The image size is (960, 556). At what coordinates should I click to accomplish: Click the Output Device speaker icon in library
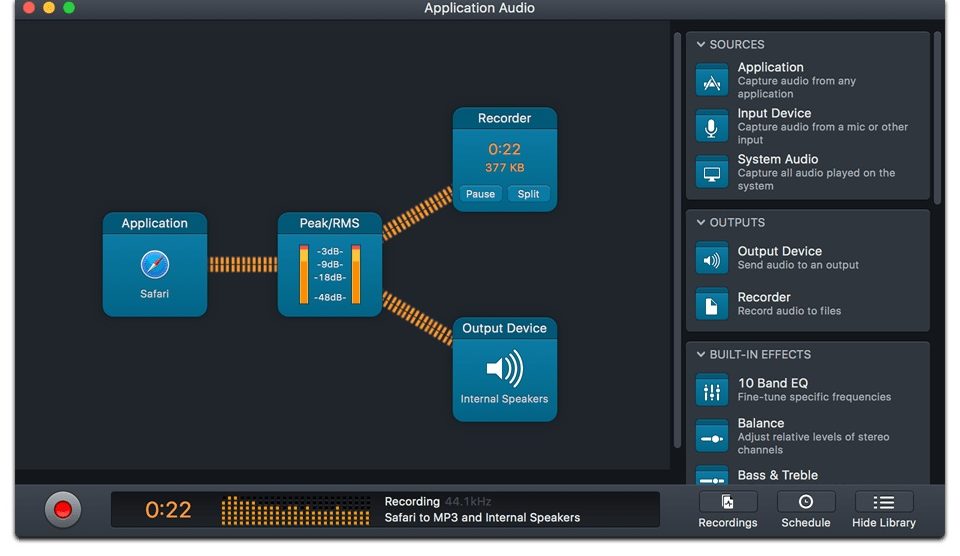(712, 259)
